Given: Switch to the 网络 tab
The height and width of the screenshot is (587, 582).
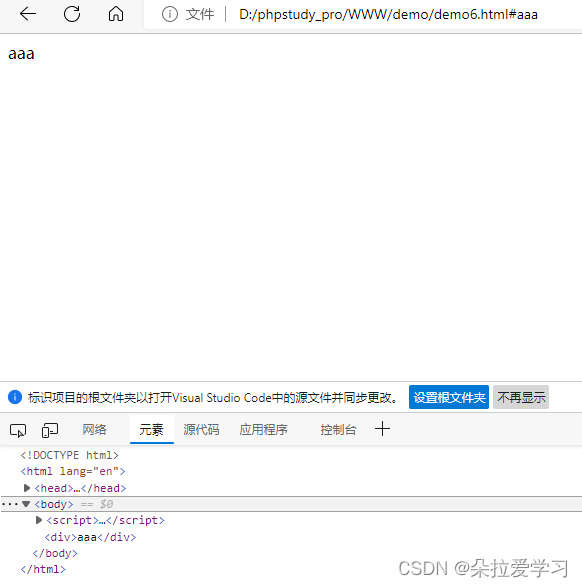Looking at the screenshot, I should pyautogui.click(x=94, y=430).
